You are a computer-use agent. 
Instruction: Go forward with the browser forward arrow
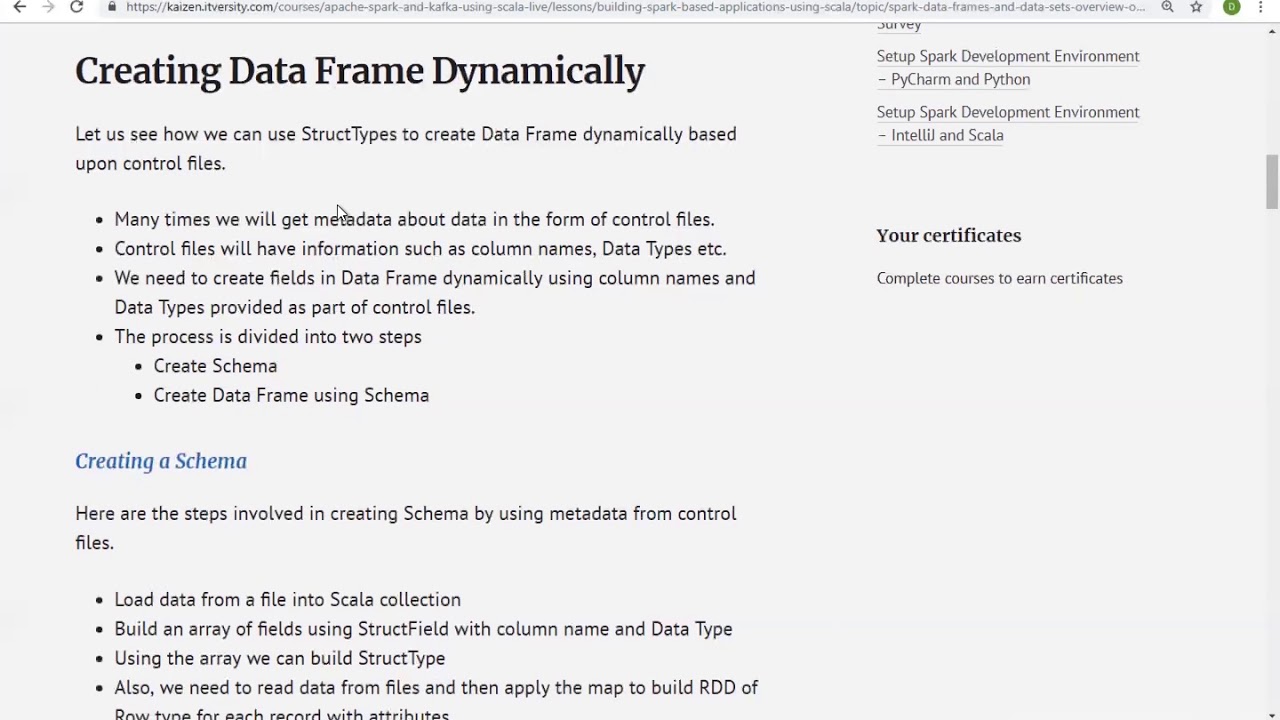[x=47, y=7]
